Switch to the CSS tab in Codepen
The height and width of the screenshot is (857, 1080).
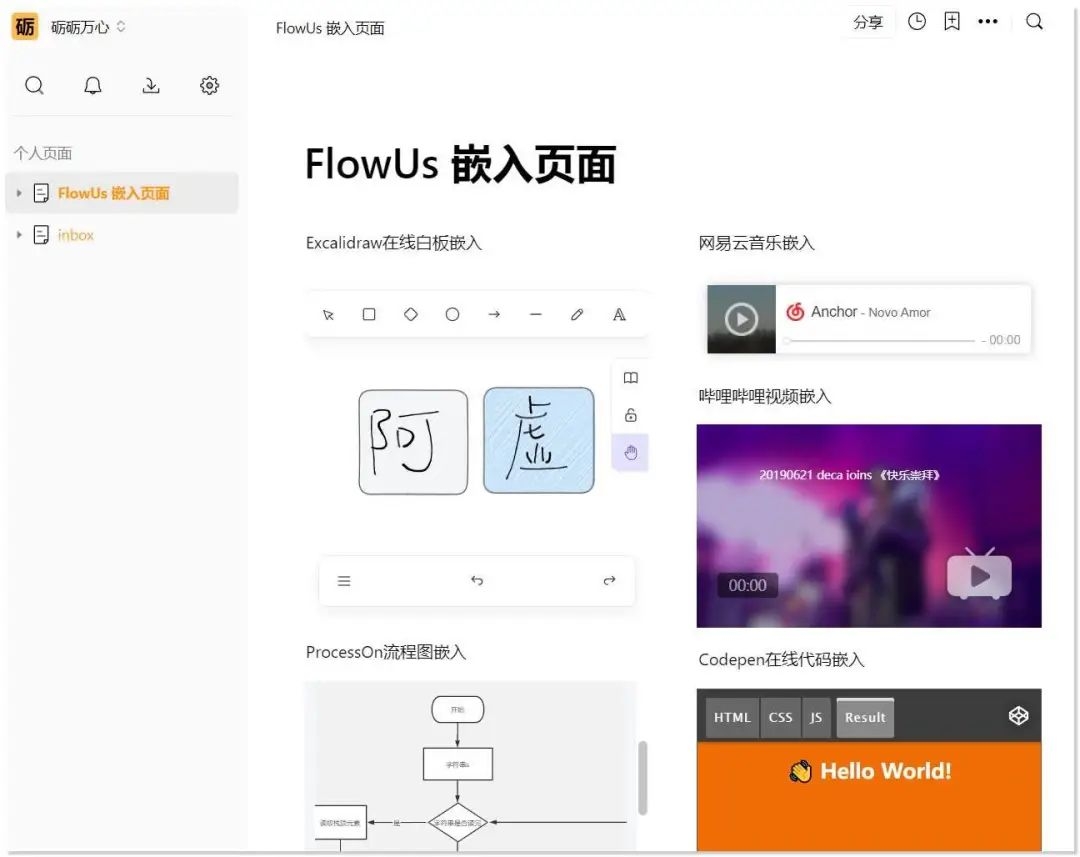[780, 717]
